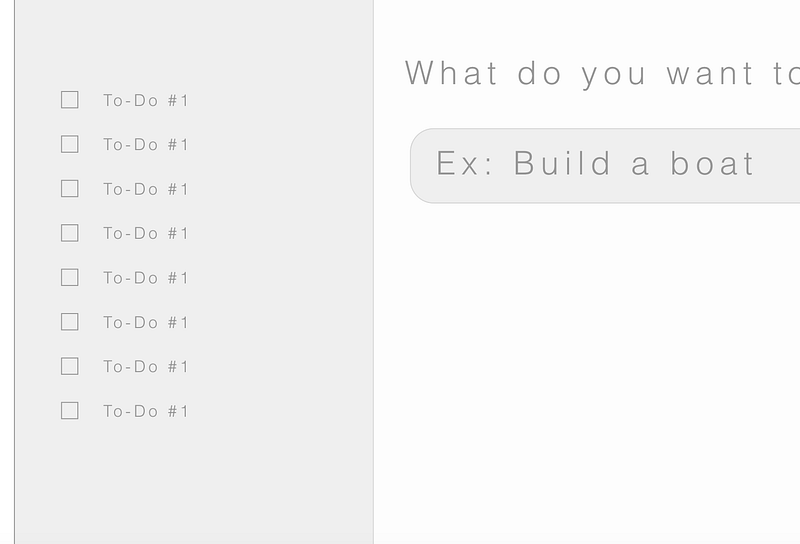Check the sixth To-Do #1 checkbox
800x544 pixels.
pos(69,322)
